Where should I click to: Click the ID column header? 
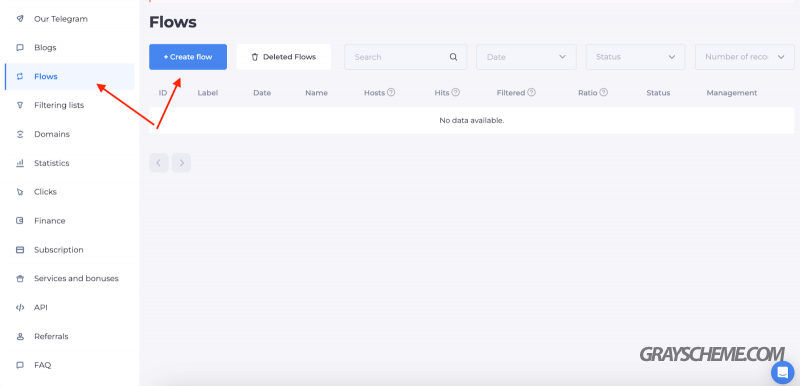(x=163, y=93)
